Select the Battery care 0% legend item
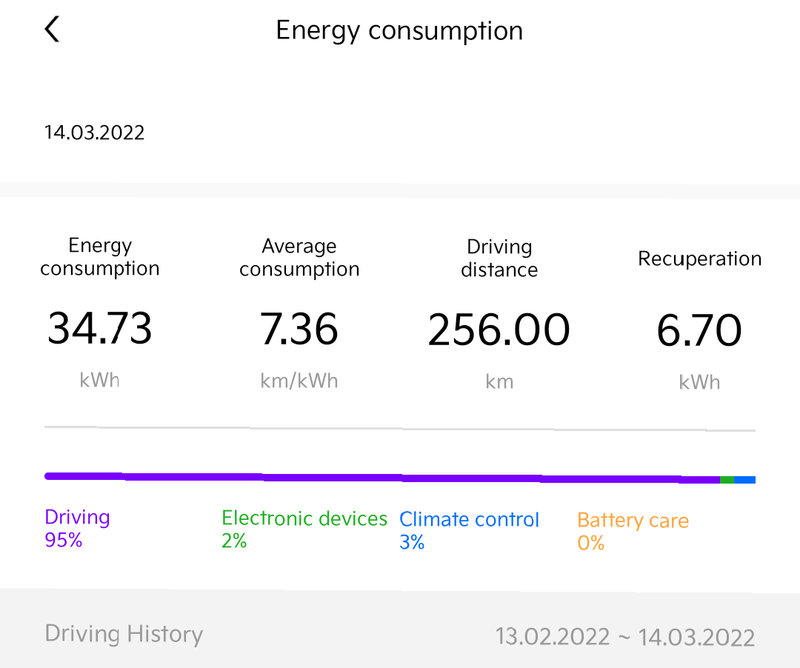This screenshot has height=668, width=800. click(x=632, y=531)
